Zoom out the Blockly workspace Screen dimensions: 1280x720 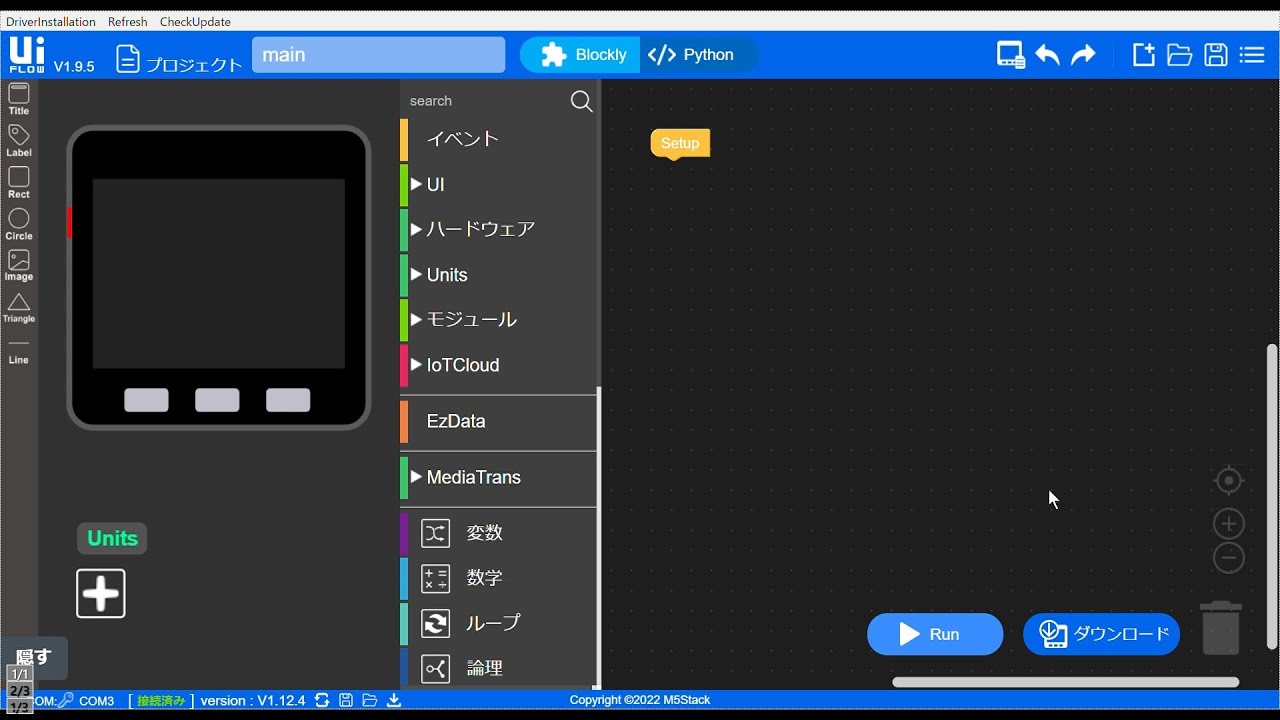1229,558
